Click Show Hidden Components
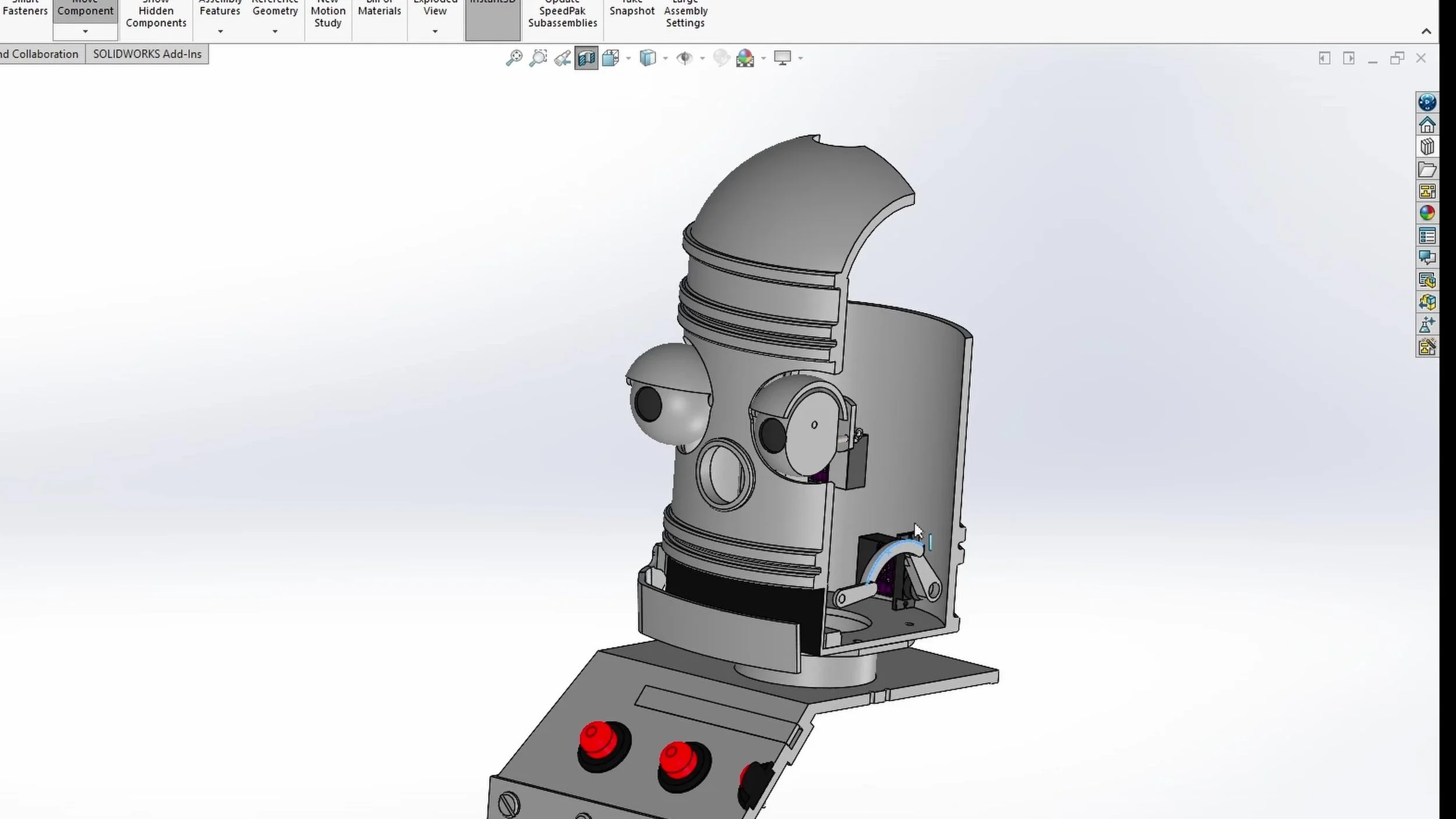This screenshot has width=1456, height=819. click(156, 14)
